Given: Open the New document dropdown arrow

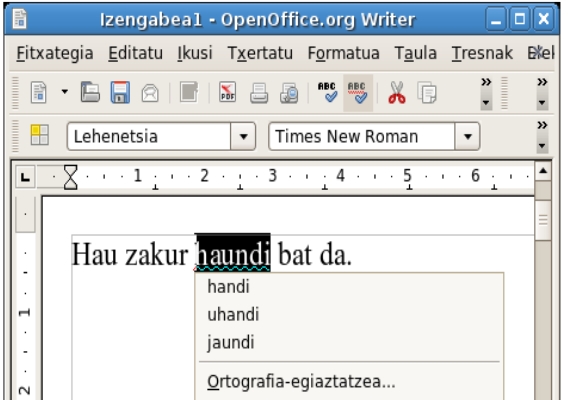Looking at the screenshot, I should pyautogui.click(x=65, y=92).
